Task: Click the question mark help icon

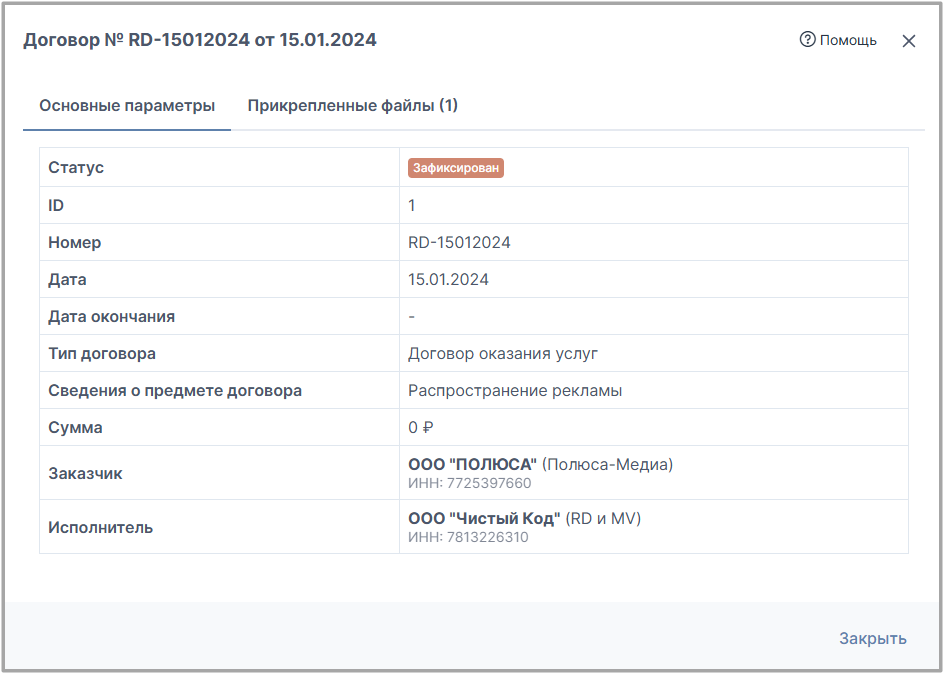Action: [x=807, y=39]
